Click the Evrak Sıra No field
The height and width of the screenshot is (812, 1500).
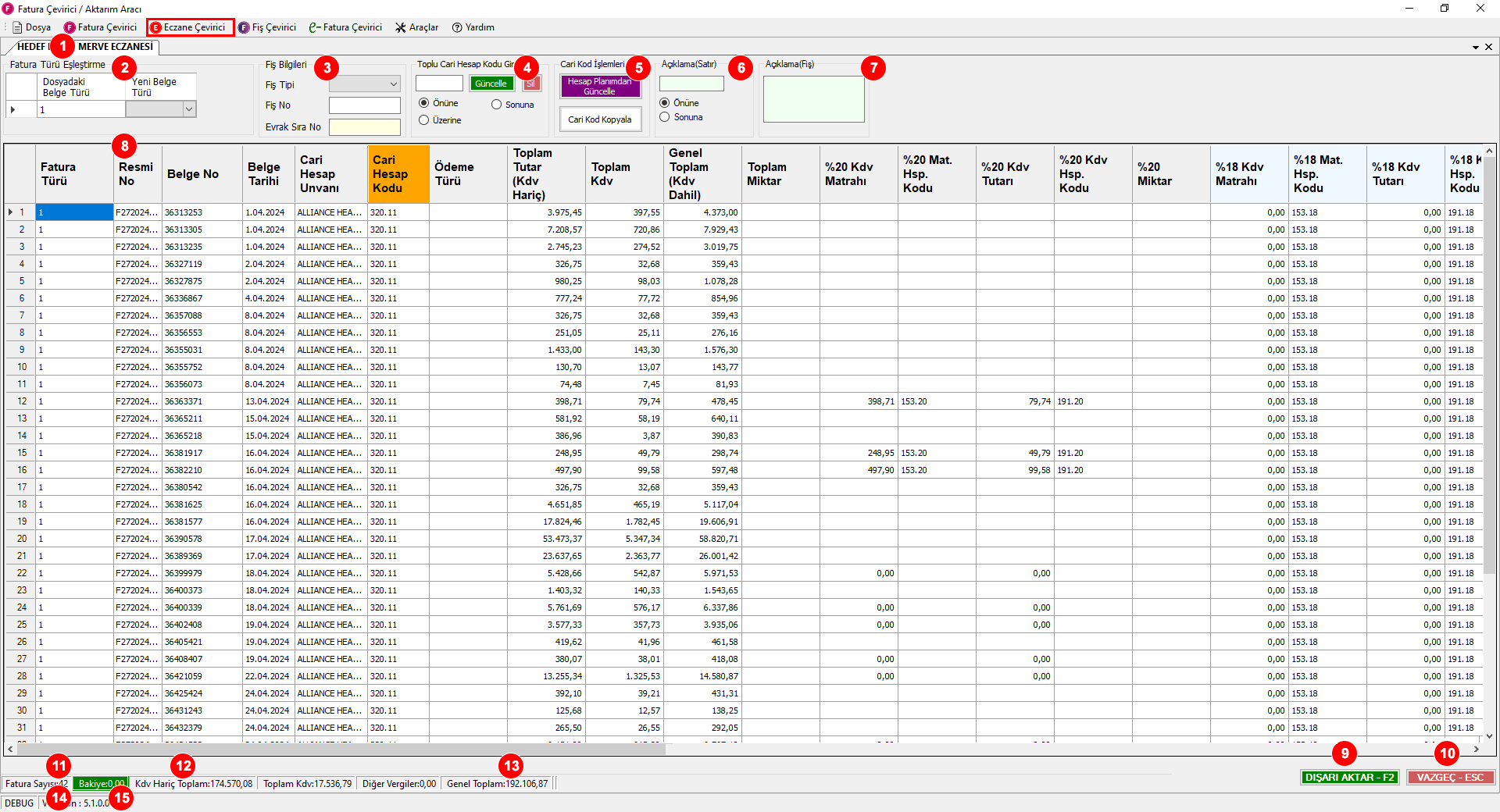[364, 126]
